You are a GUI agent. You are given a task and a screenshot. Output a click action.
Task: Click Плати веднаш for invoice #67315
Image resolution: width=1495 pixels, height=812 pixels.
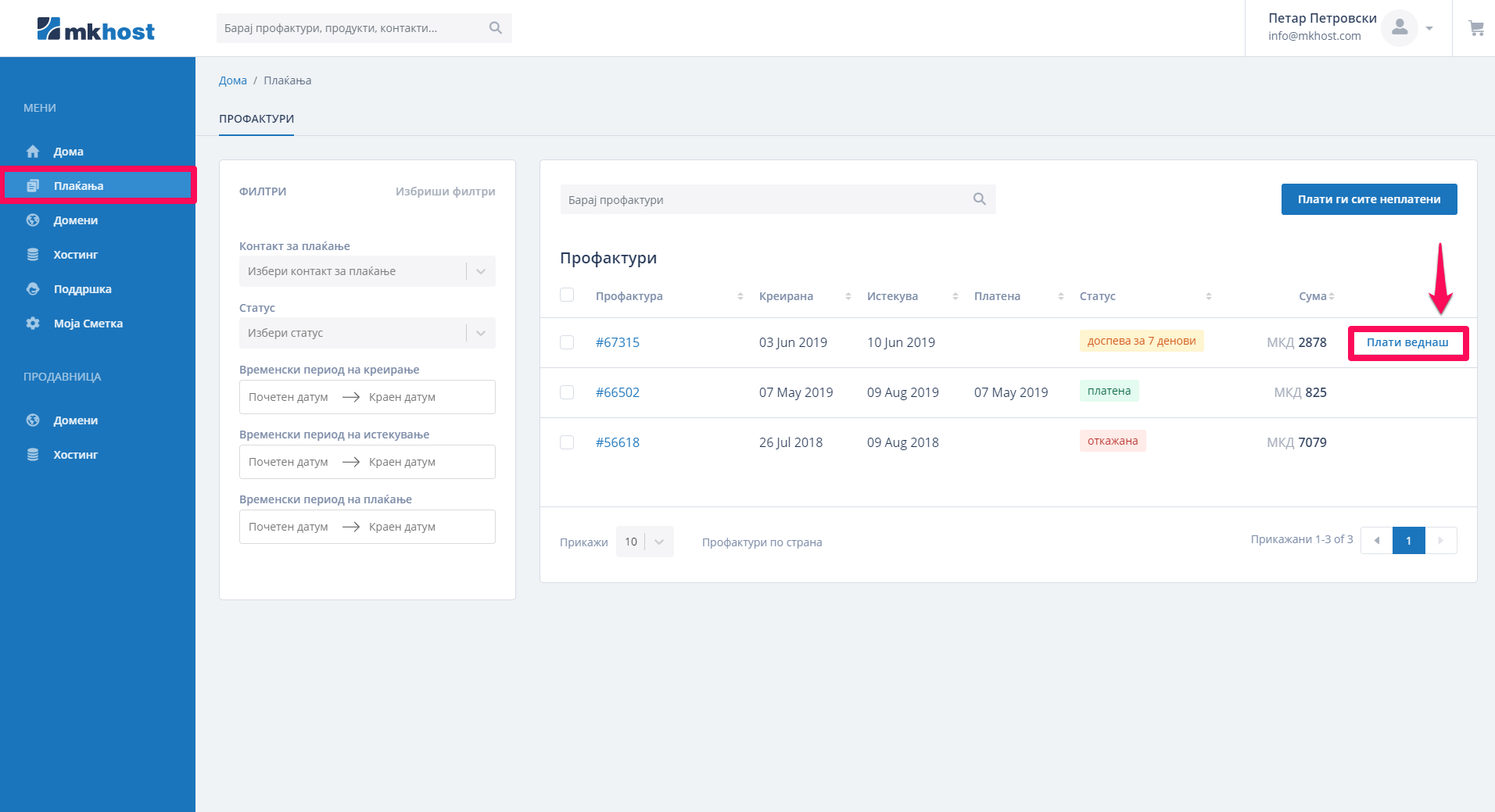pyautogui.click(x=1407, y=342)
